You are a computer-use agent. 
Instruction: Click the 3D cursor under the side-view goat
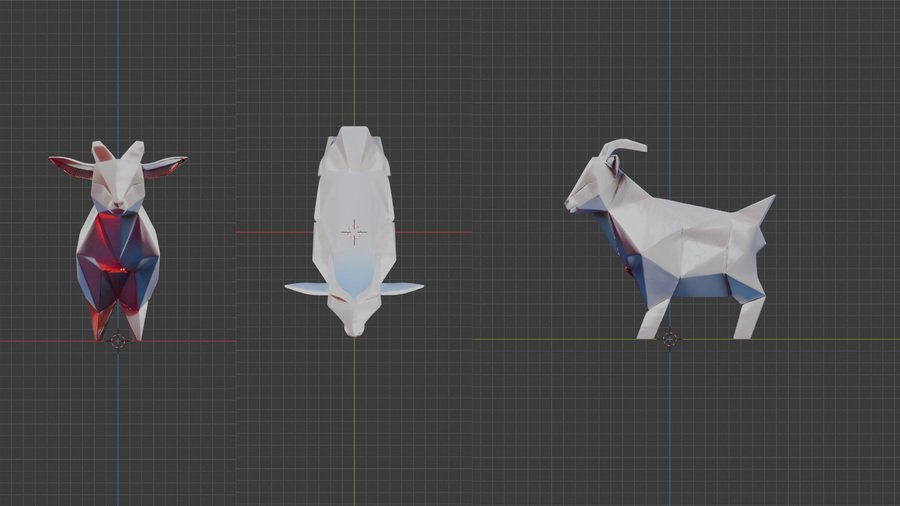670,339
